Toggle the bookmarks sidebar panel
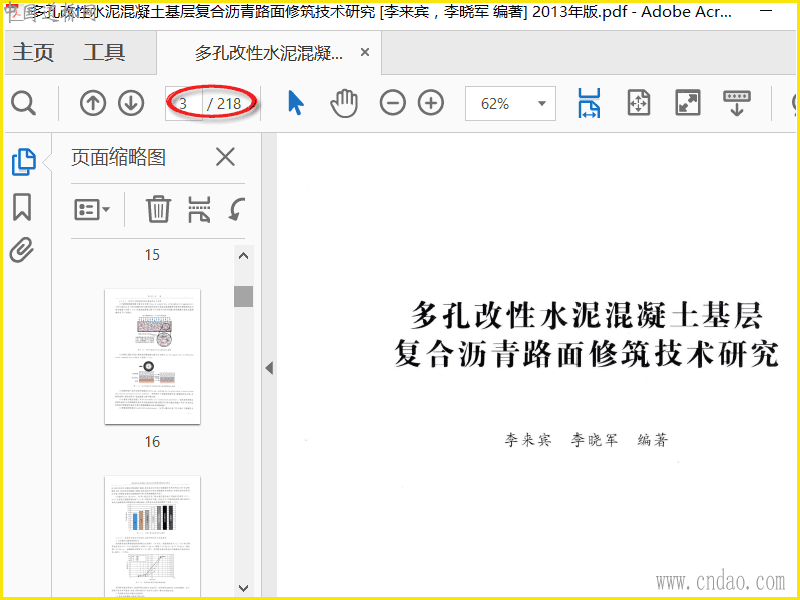The image size is (800, 600). (x=22, y=207)
